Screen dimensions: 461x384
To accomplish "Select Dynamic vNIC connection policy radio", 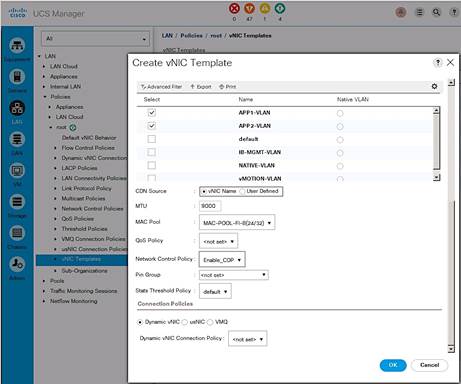I will click(140, 322).
